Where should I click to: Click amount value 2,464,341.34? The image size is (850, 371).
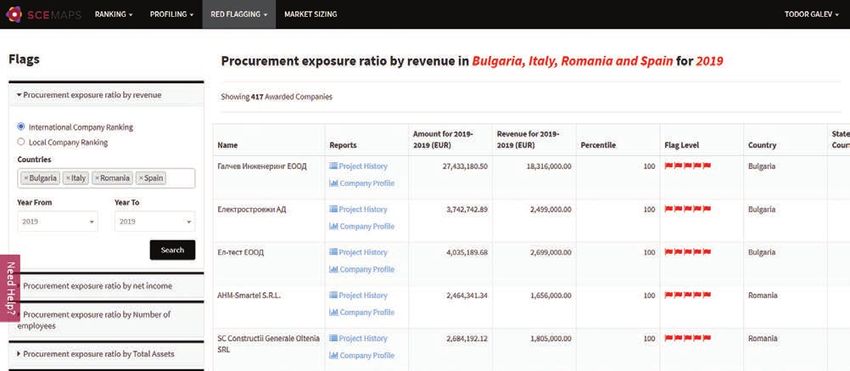pos(467,295)
